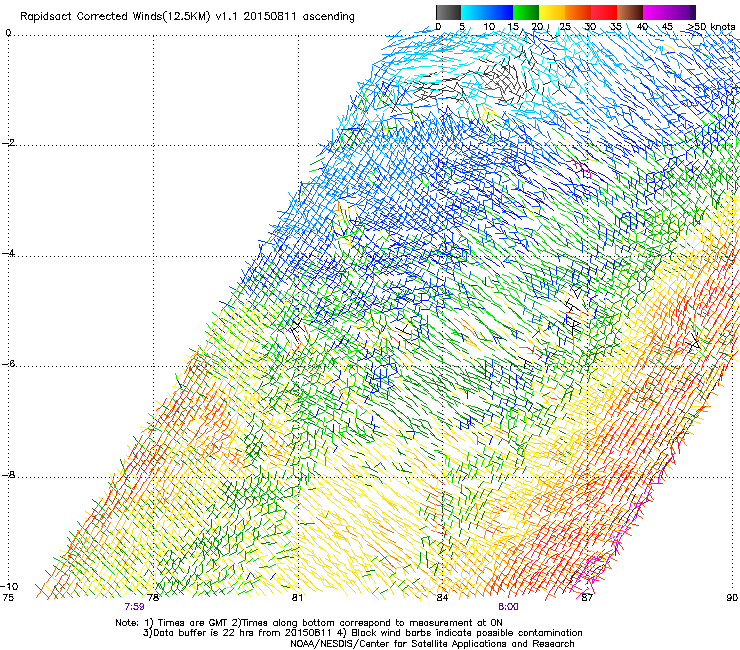Click the "87" longitude axis label
This screenshot has height=650, width=740.
[x=587, y=598]
